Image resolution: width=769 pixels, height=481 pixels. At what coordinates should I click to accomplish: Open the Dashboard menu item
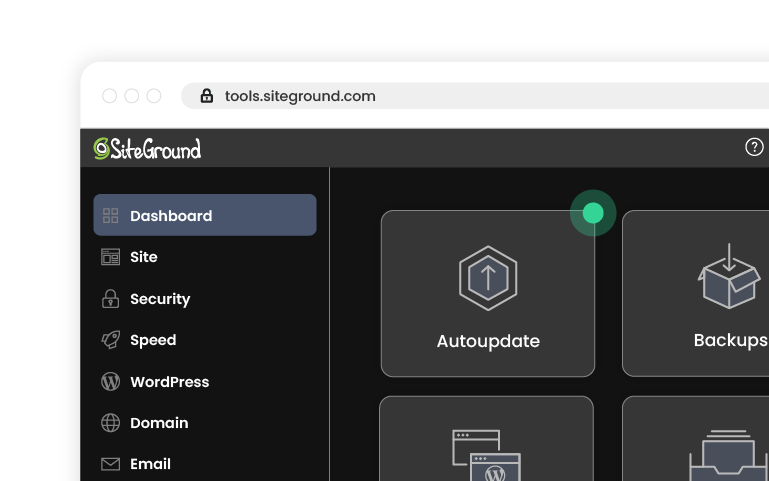[205, 215]
